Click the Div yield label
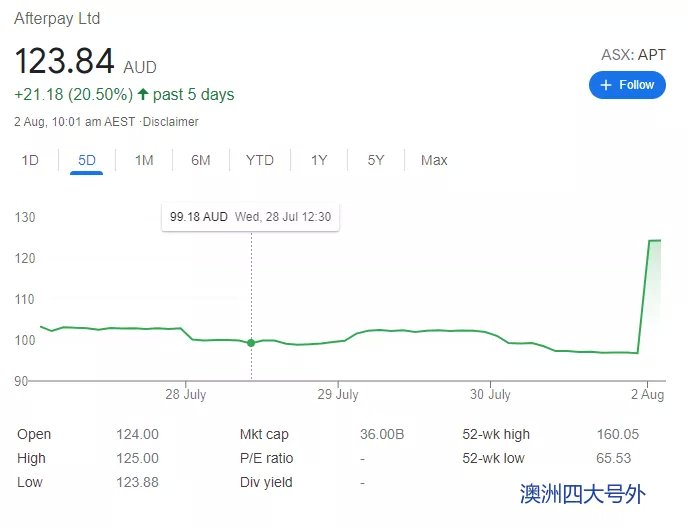Screen dimensions: 688x528 pyautogui.click(x=266, y=482)
